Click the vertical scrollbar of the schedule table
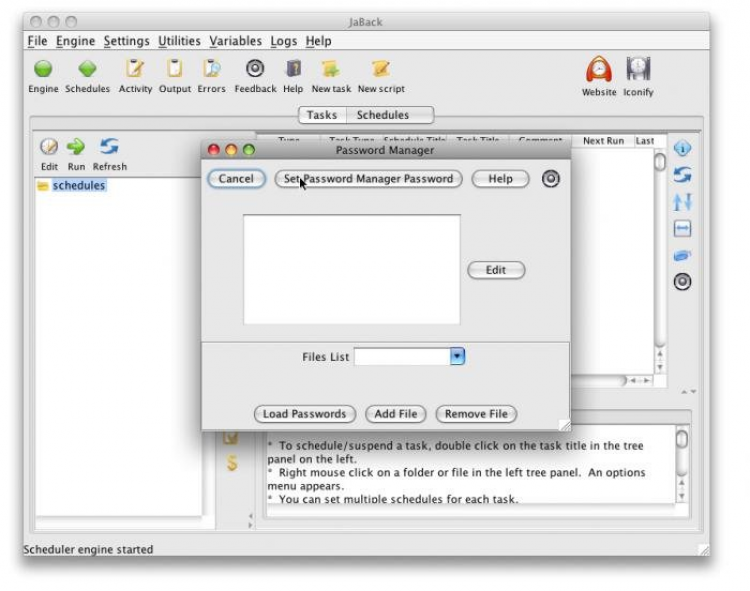This screenshot has height=591, width=750. (660, 261)
